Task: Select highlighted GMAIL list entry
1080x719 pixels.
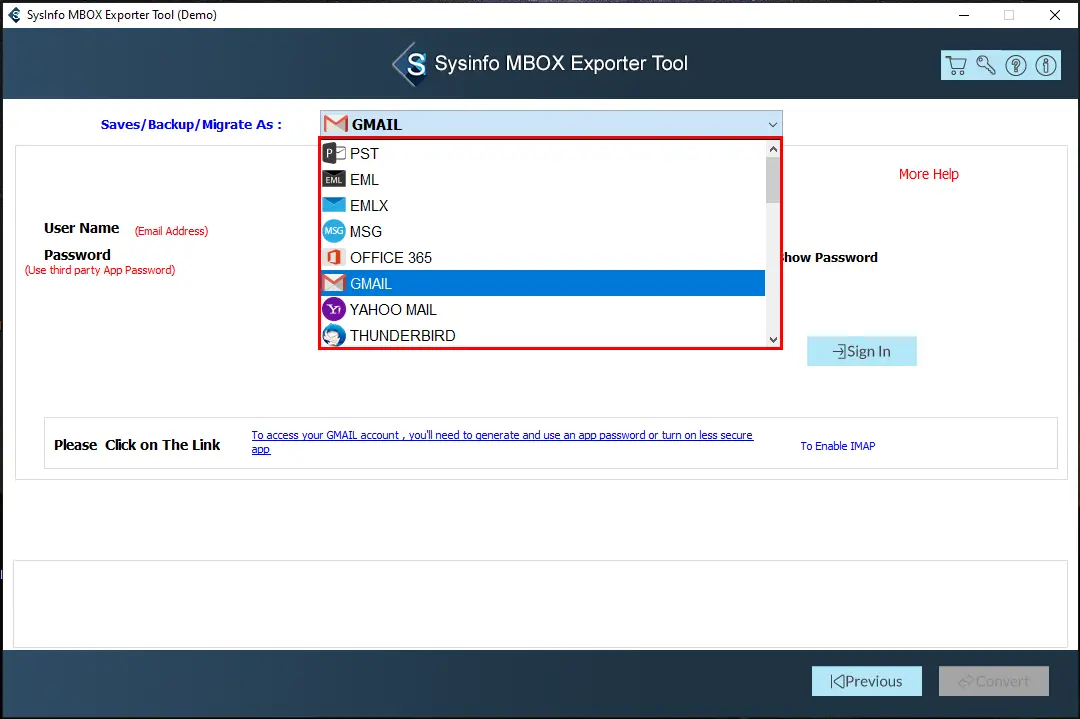Action: click(x=543, y=283)
